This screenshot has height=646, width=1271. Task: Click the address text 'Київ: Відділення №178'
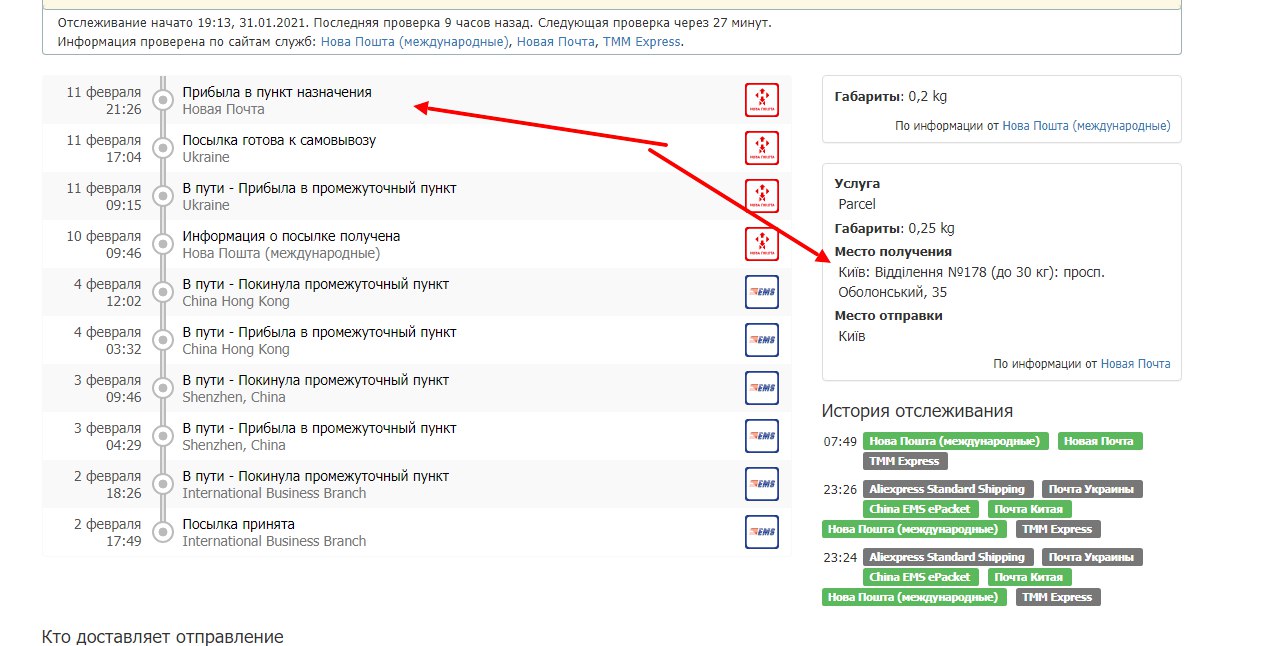click(x=912, y=272)
